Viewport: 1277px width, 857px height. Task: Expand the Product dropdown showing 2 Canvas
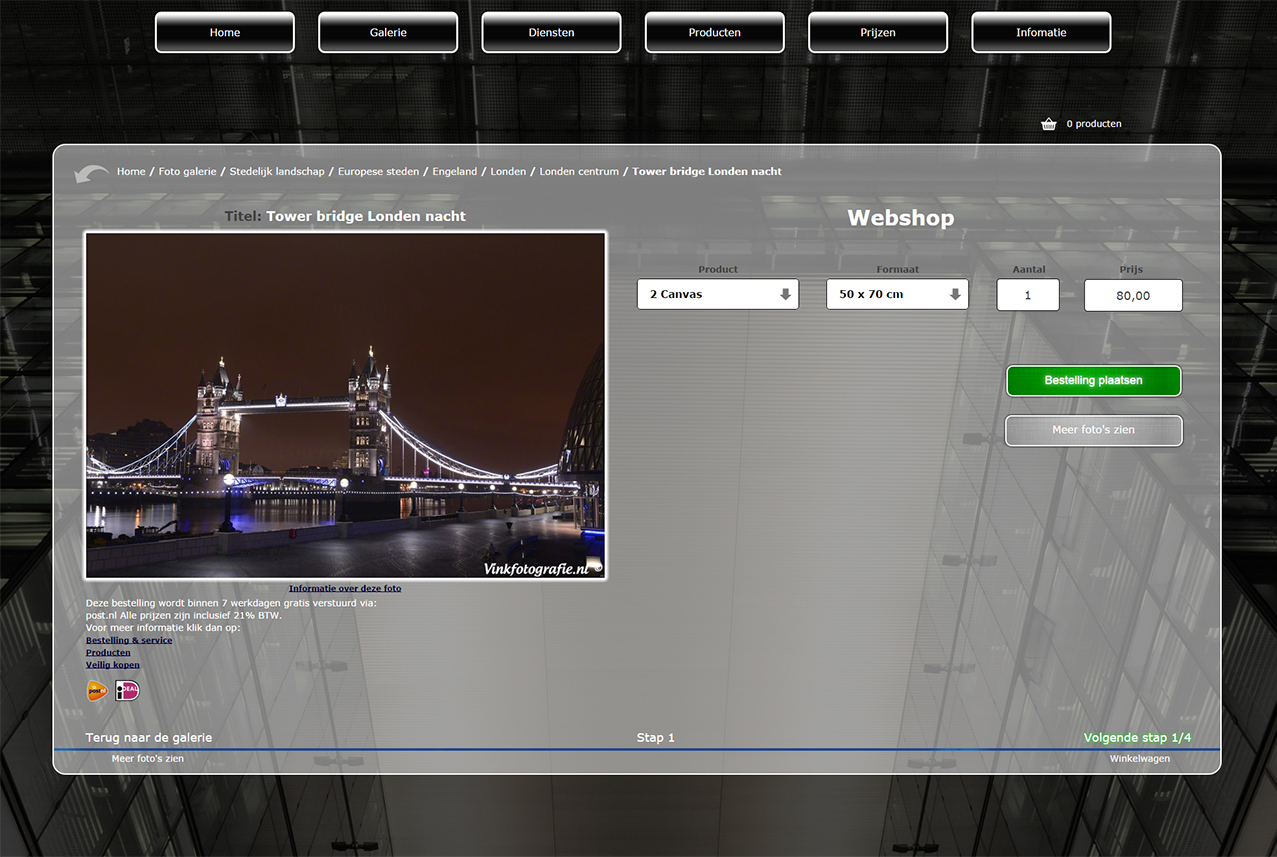click(718, 294)
